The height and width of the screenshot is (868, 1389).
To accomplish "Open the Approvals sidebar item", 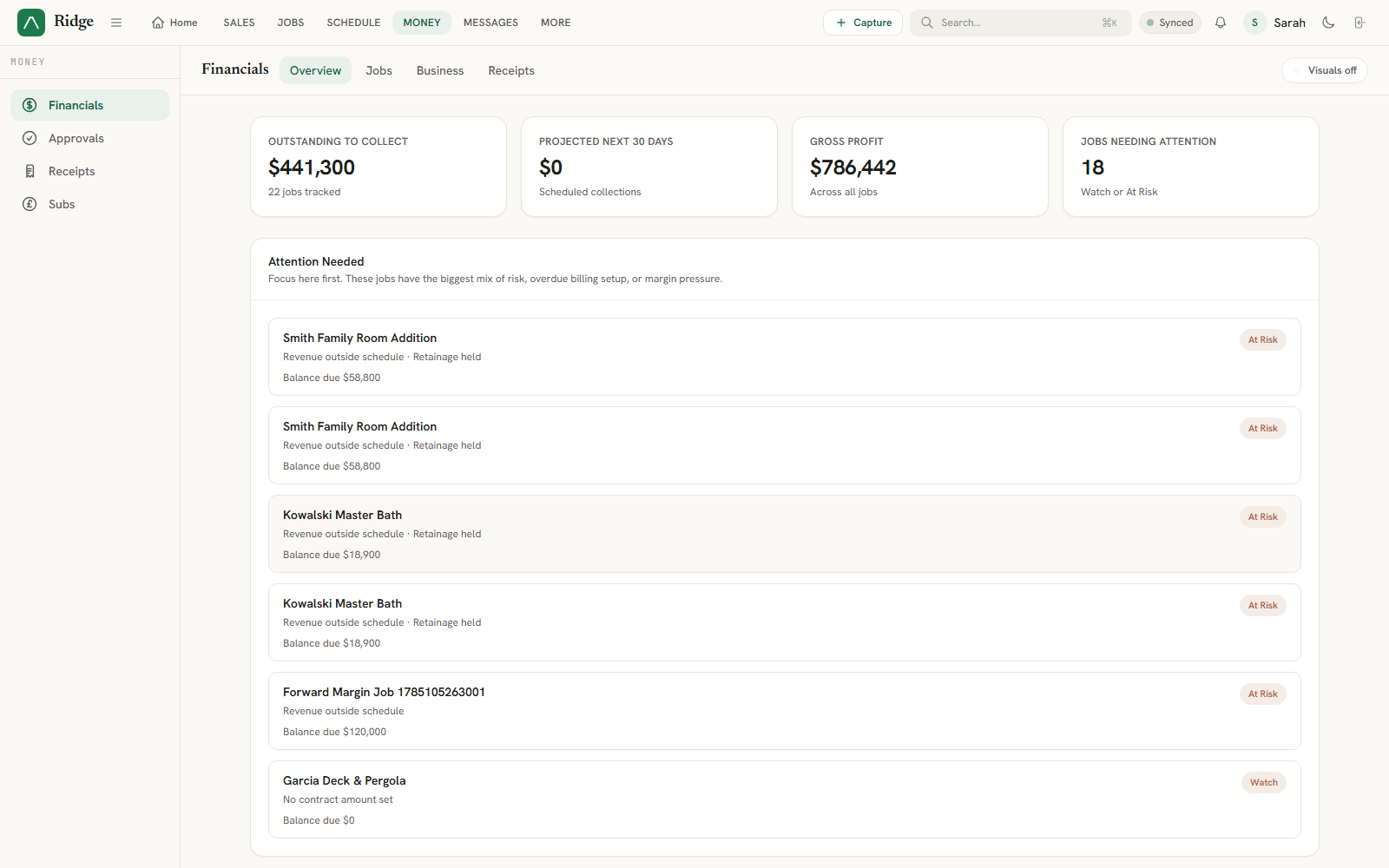I will pyautogui.click(x=89, y=138).
